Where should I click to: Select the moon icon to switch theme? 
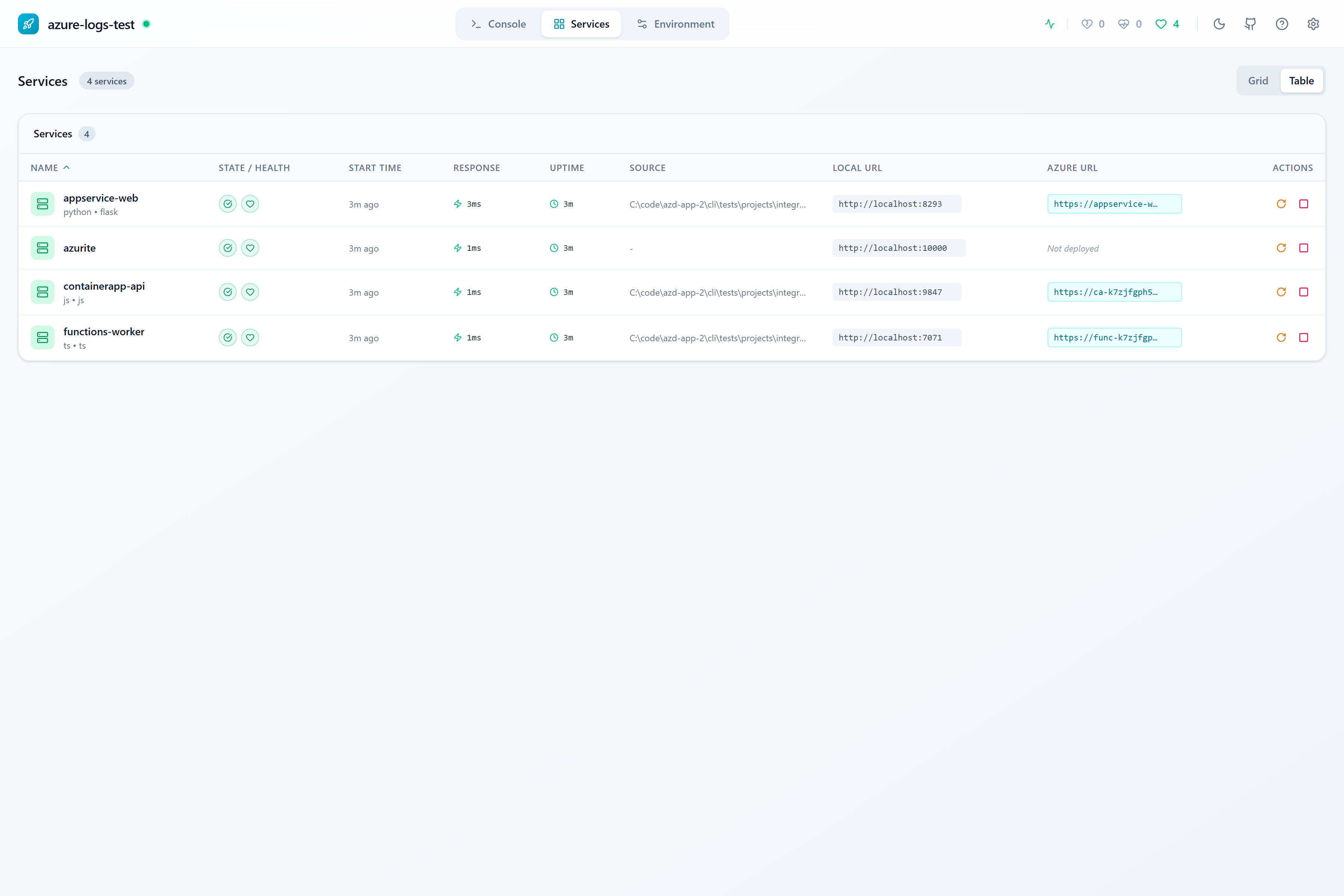1219,24
